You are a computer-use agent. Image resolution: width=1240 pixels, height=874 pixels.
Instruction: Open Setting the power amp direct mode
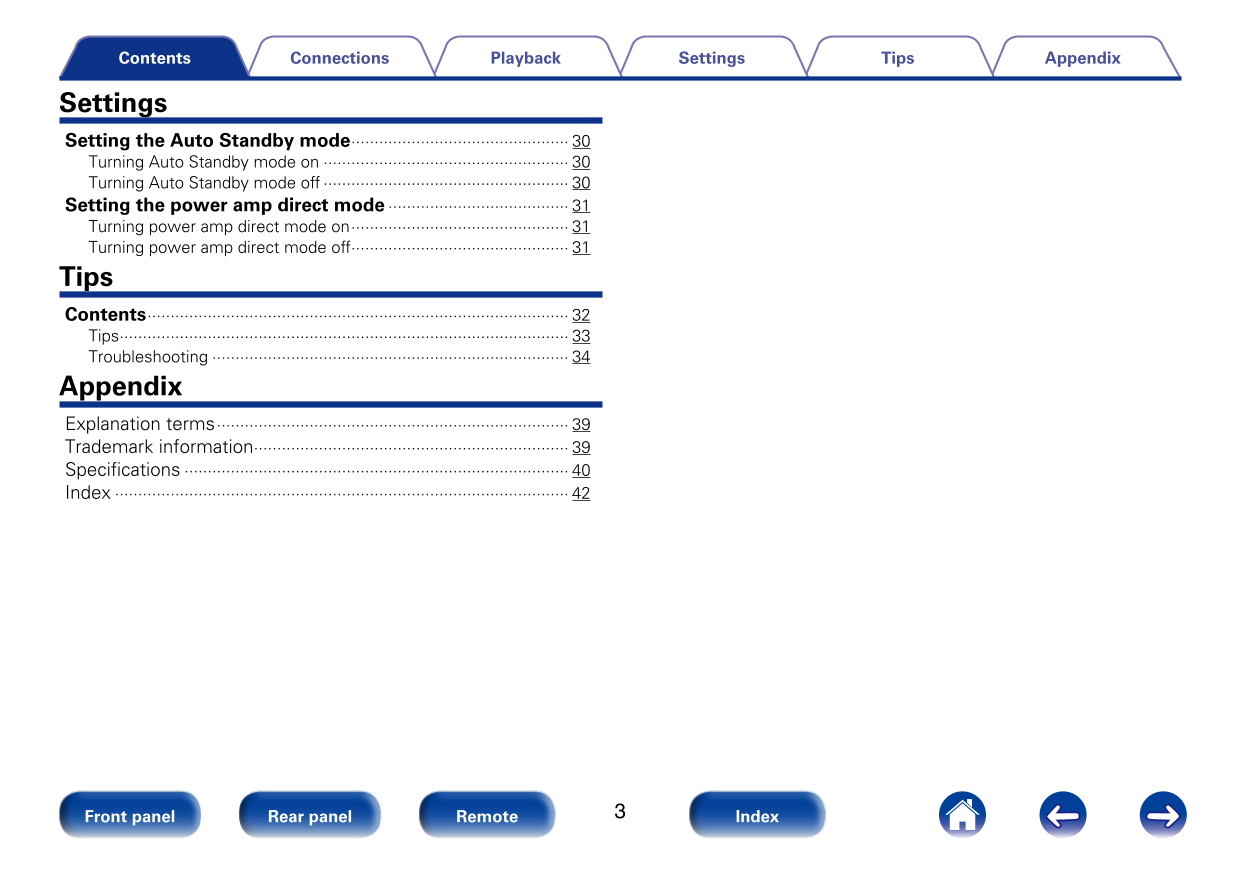[225, 205]
